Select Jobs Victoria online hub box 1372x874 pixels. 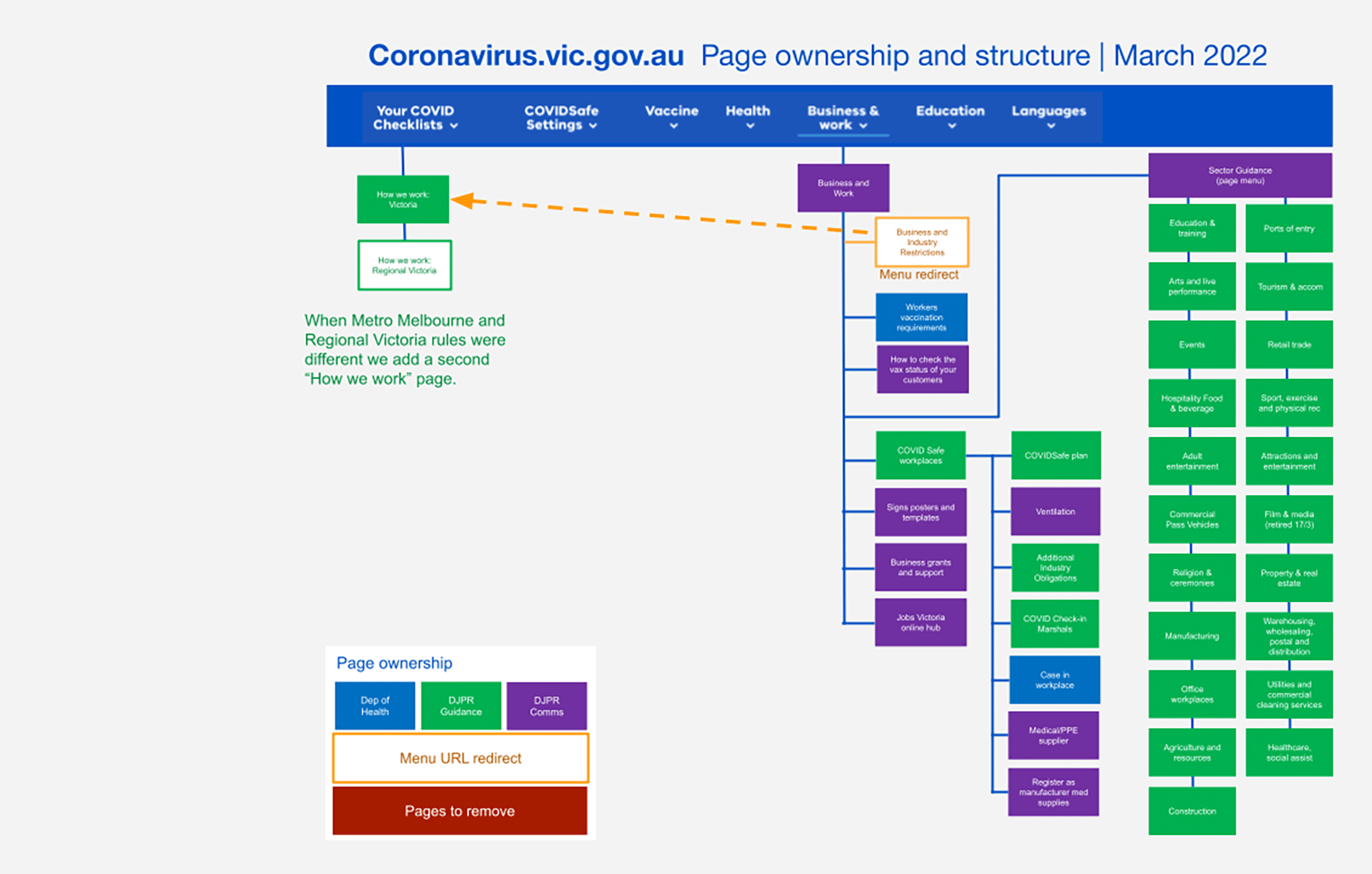(x=921, y=622)
